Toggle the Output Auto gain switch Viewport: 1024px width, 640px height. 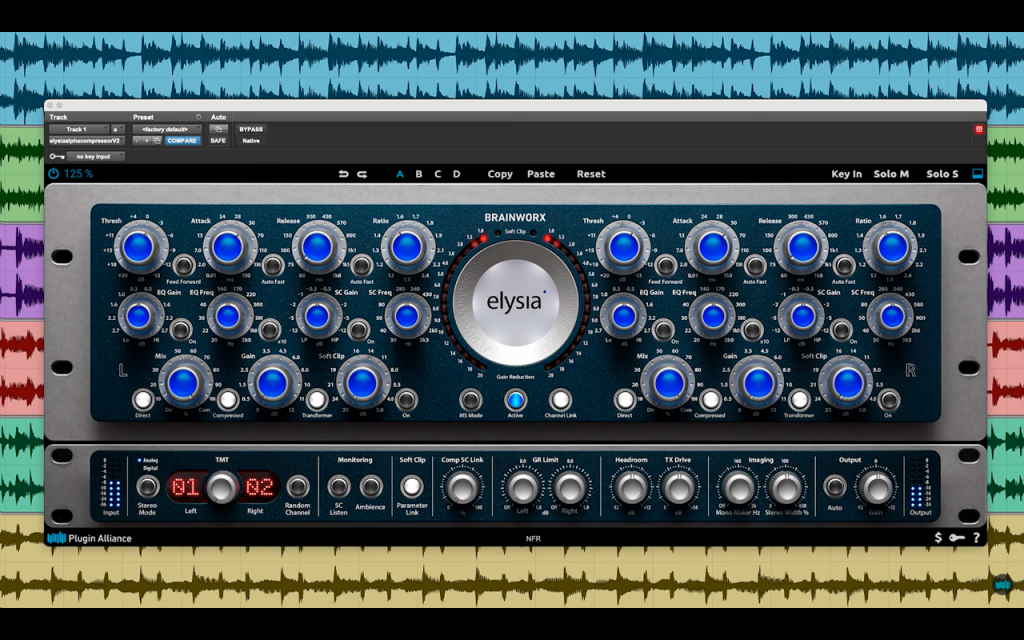(x=835, y=487)
